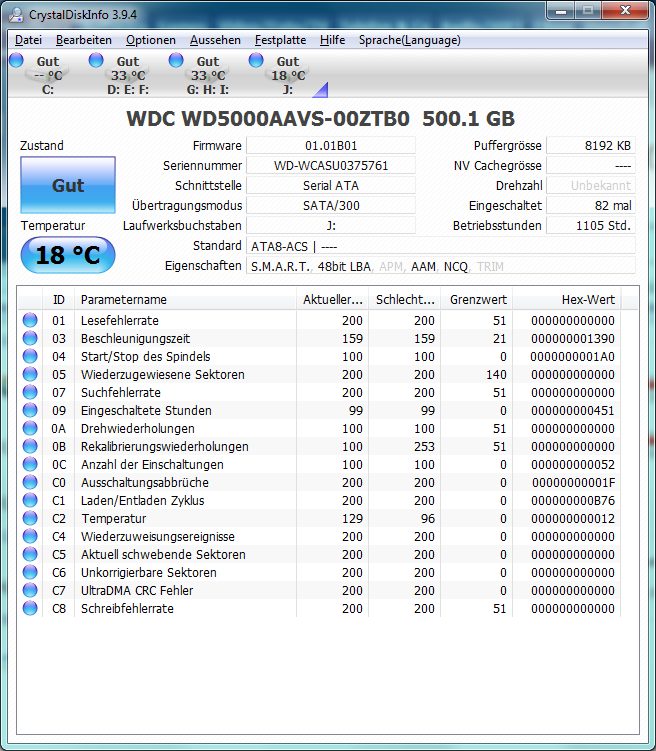Open the Optionen menu
The image size is (656, 751).
[x=151, y=40]
